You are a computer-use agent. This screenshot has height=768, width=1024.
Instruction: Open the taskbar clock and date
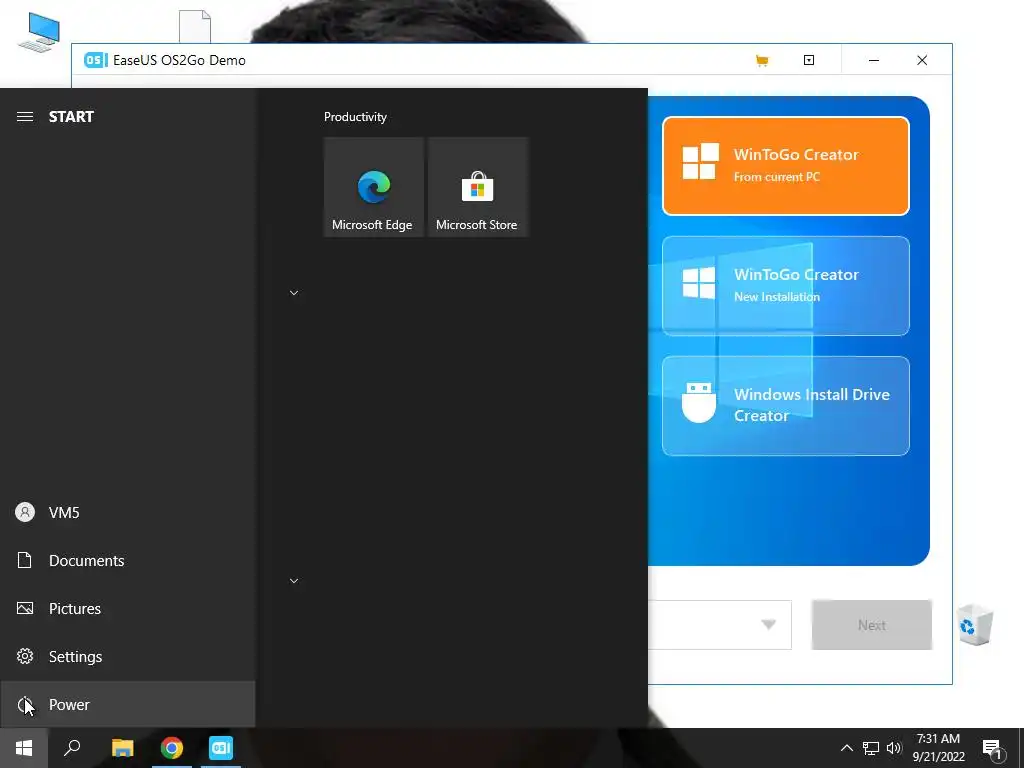[938, 748]
